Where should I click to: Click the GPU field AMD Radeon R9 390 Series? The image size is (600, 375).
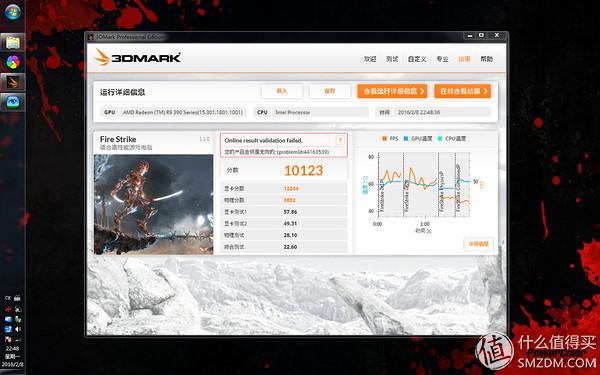[173, 112]
